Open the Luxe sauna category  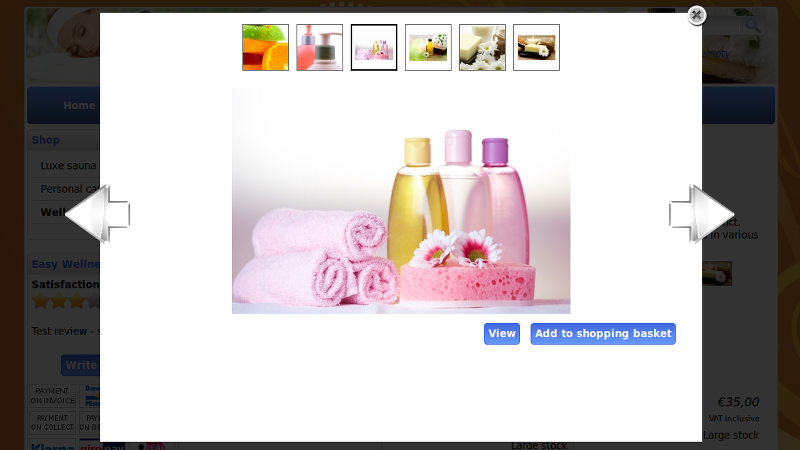coord(69,165)
